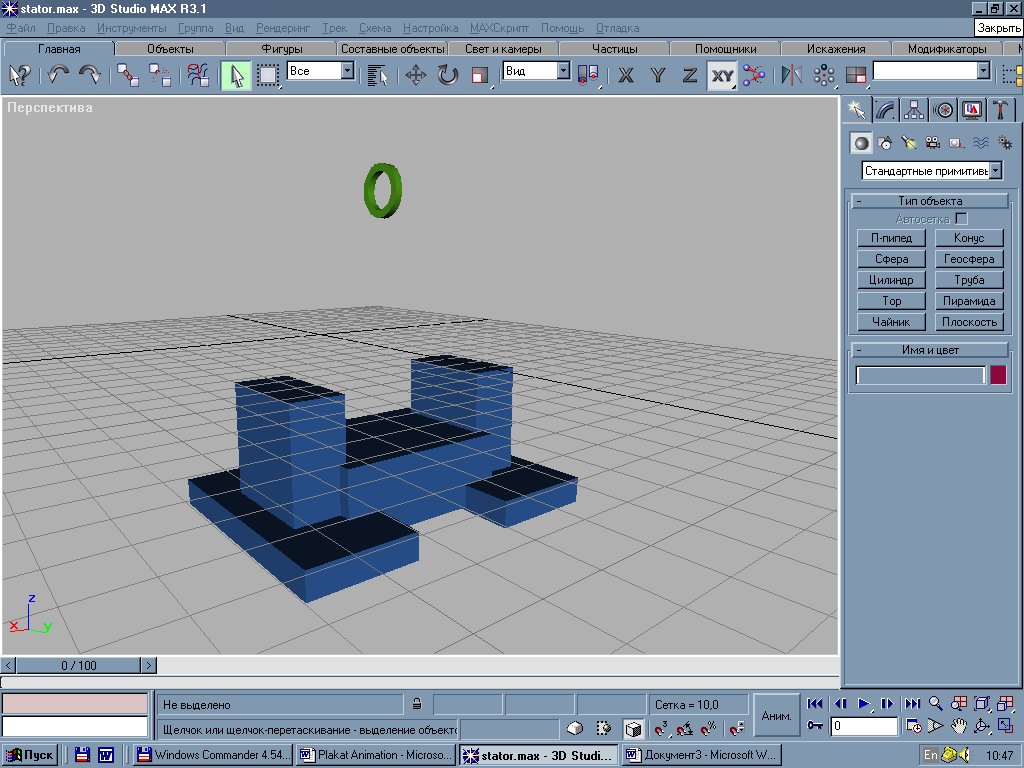Toggle Аним. animation mode button
The image size is (1024, 768).
point(776,716)
